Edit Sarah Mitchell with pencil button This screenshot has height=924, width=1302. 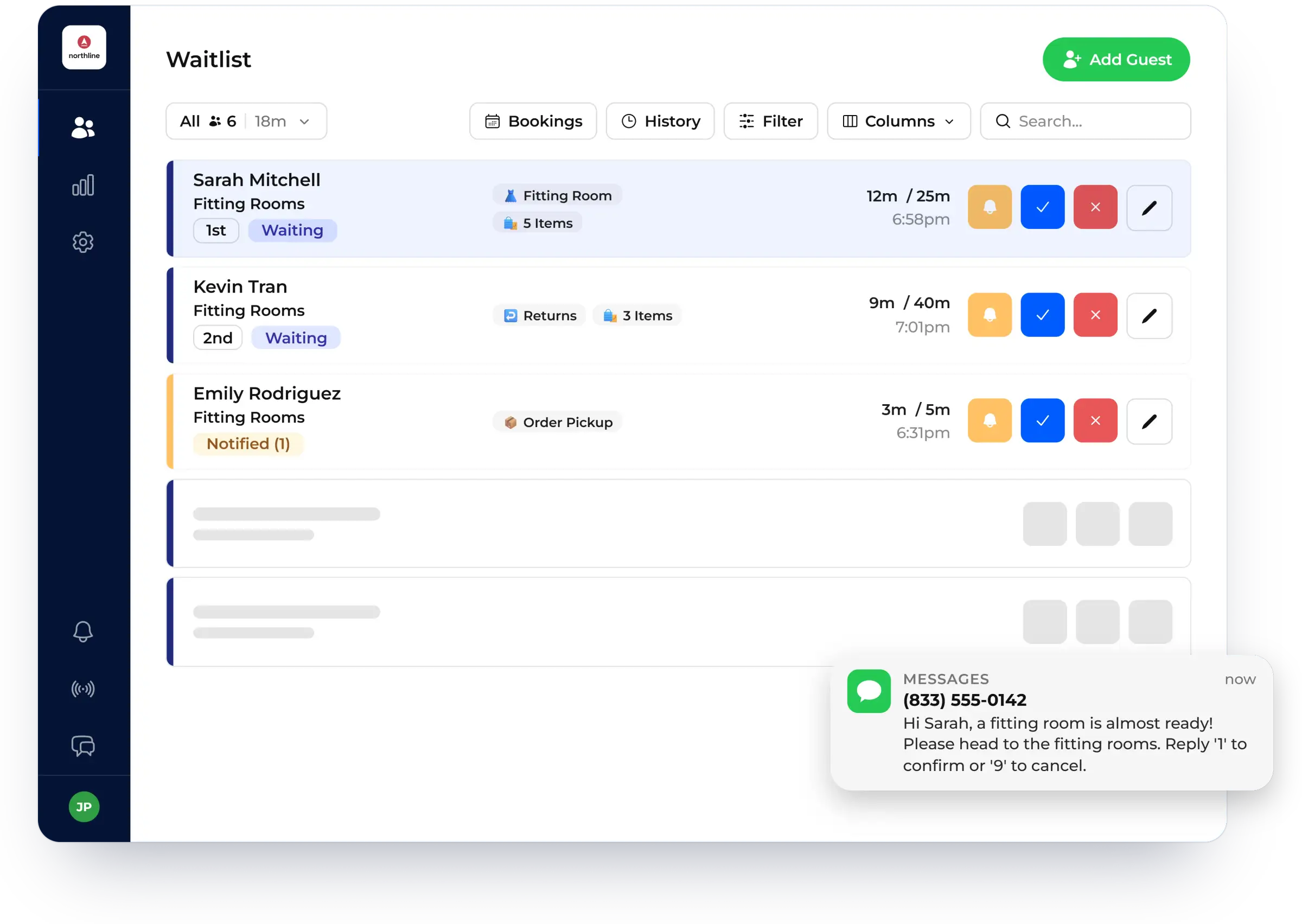tap(1150, 208)
